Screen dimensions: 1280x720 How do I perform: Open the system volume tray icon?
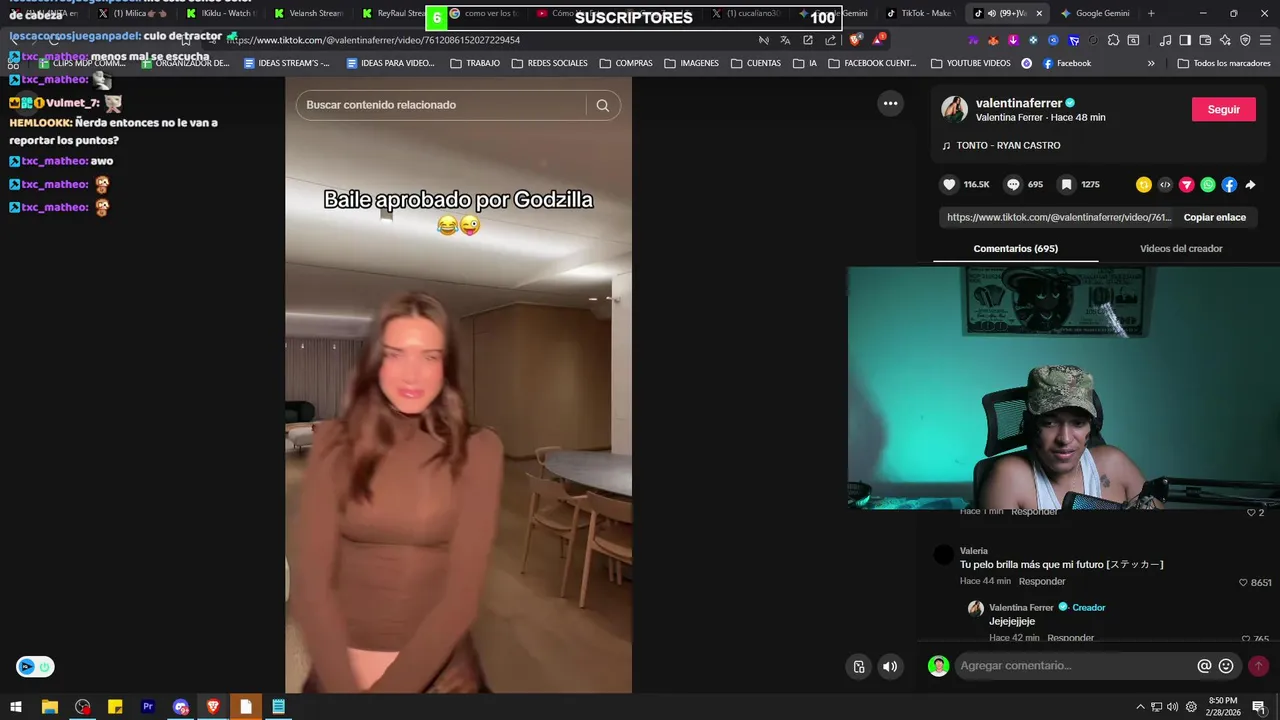click(1173, 707)
